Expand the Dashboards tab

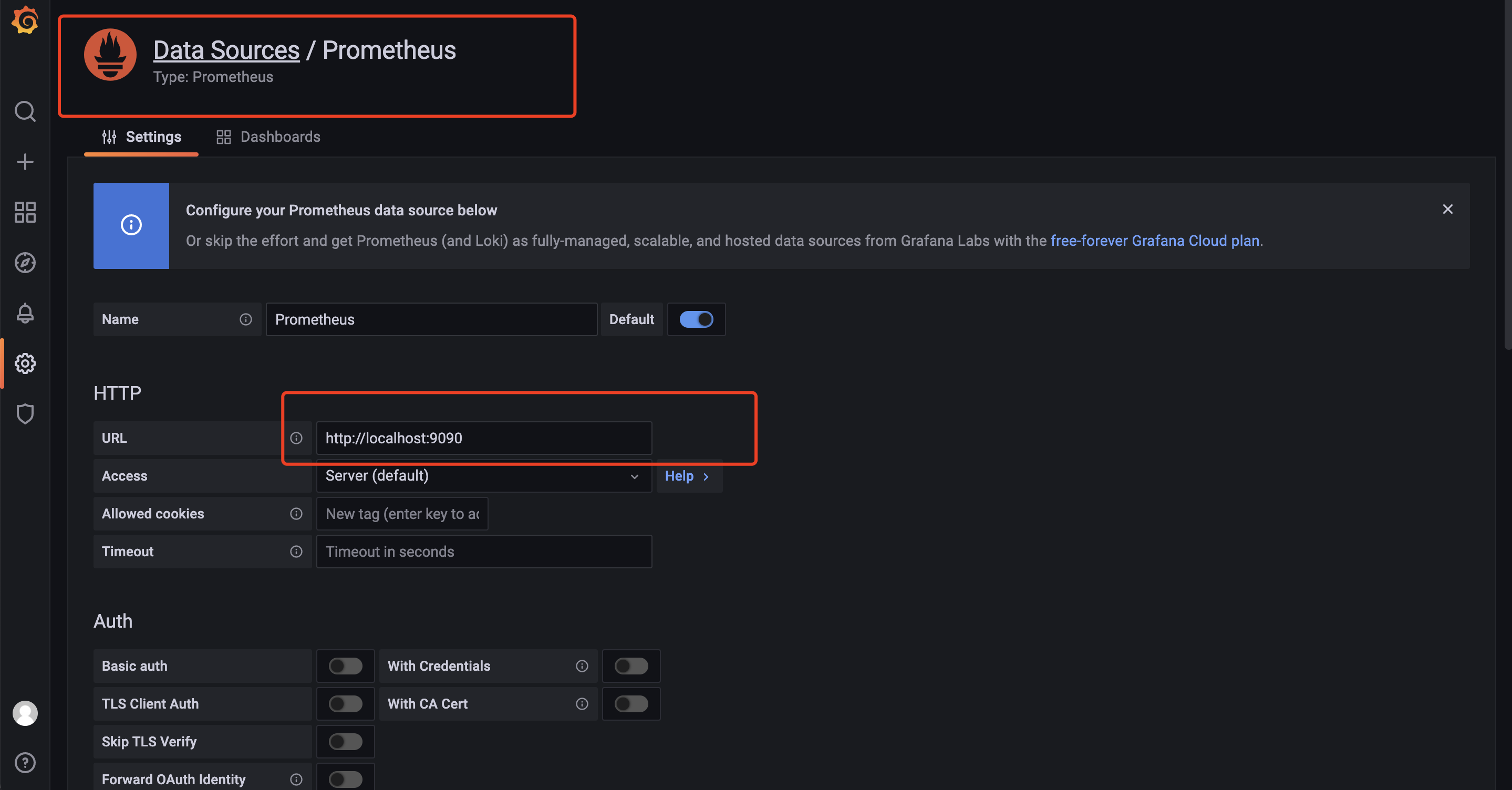coord(268,136)
